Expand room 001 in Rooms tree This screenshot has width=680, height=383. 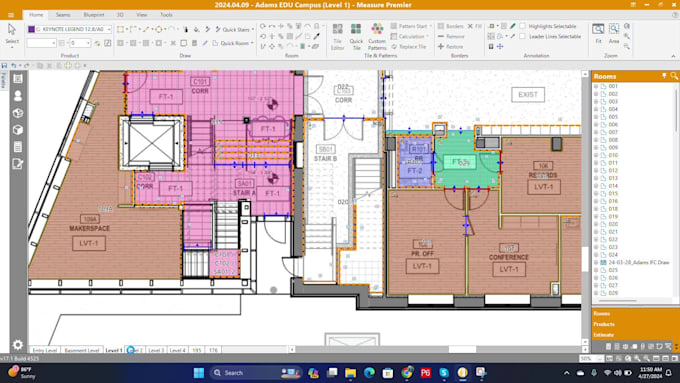596,86
